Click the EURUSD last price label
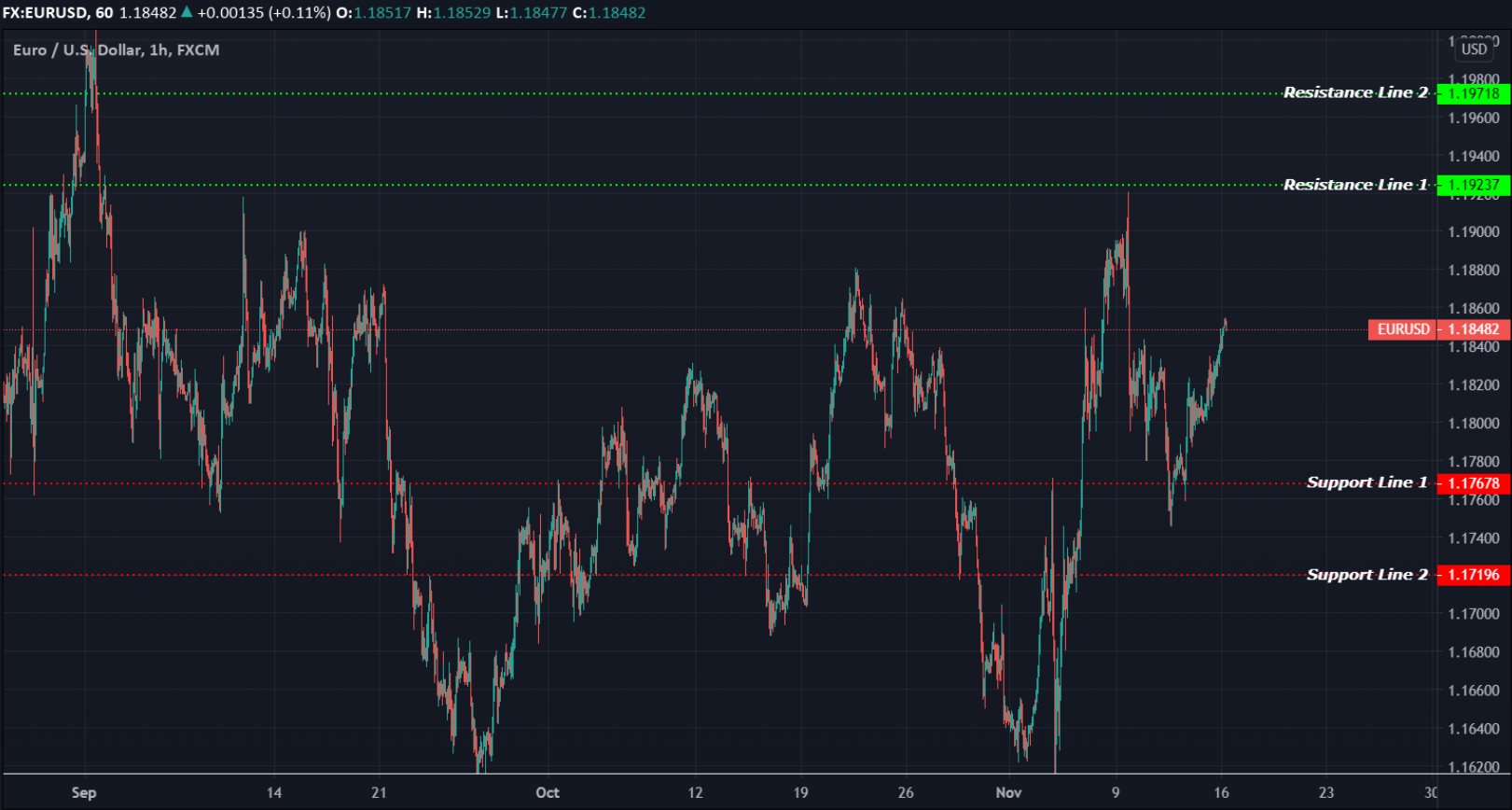 (x=1403, y=329)
